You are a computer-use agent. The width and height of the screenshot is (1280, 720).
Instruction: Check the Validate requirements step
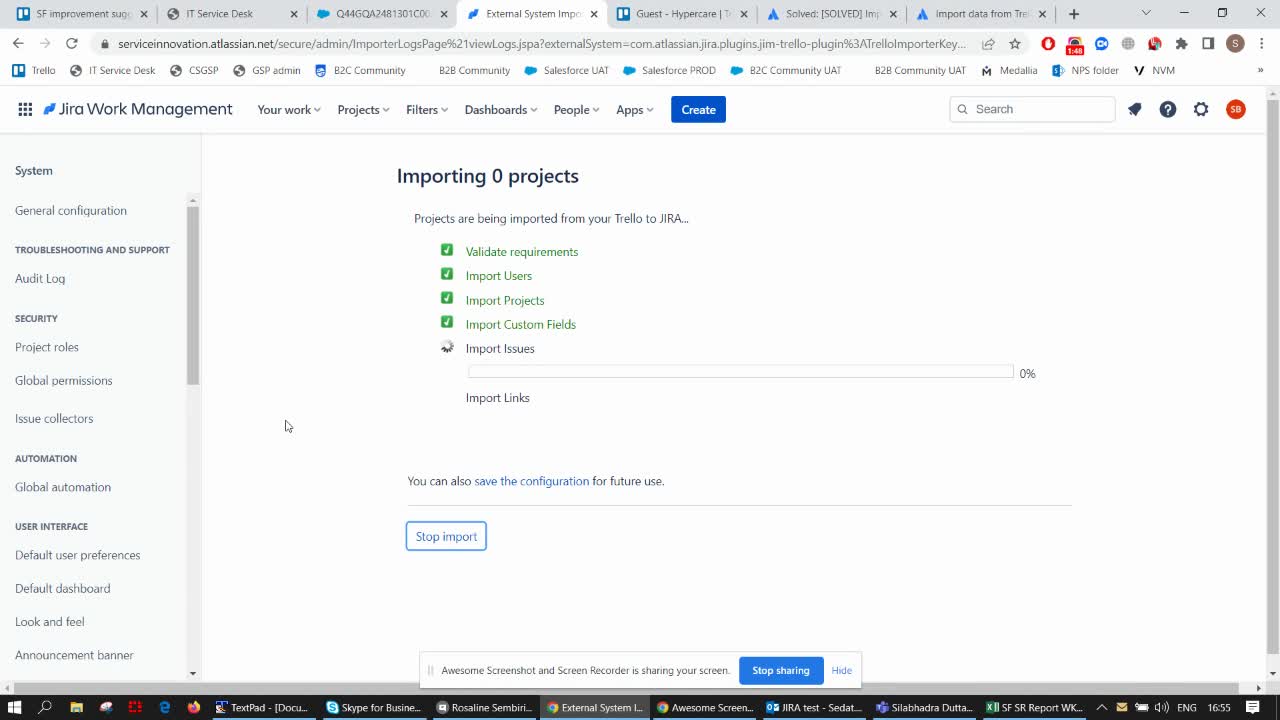447,250
